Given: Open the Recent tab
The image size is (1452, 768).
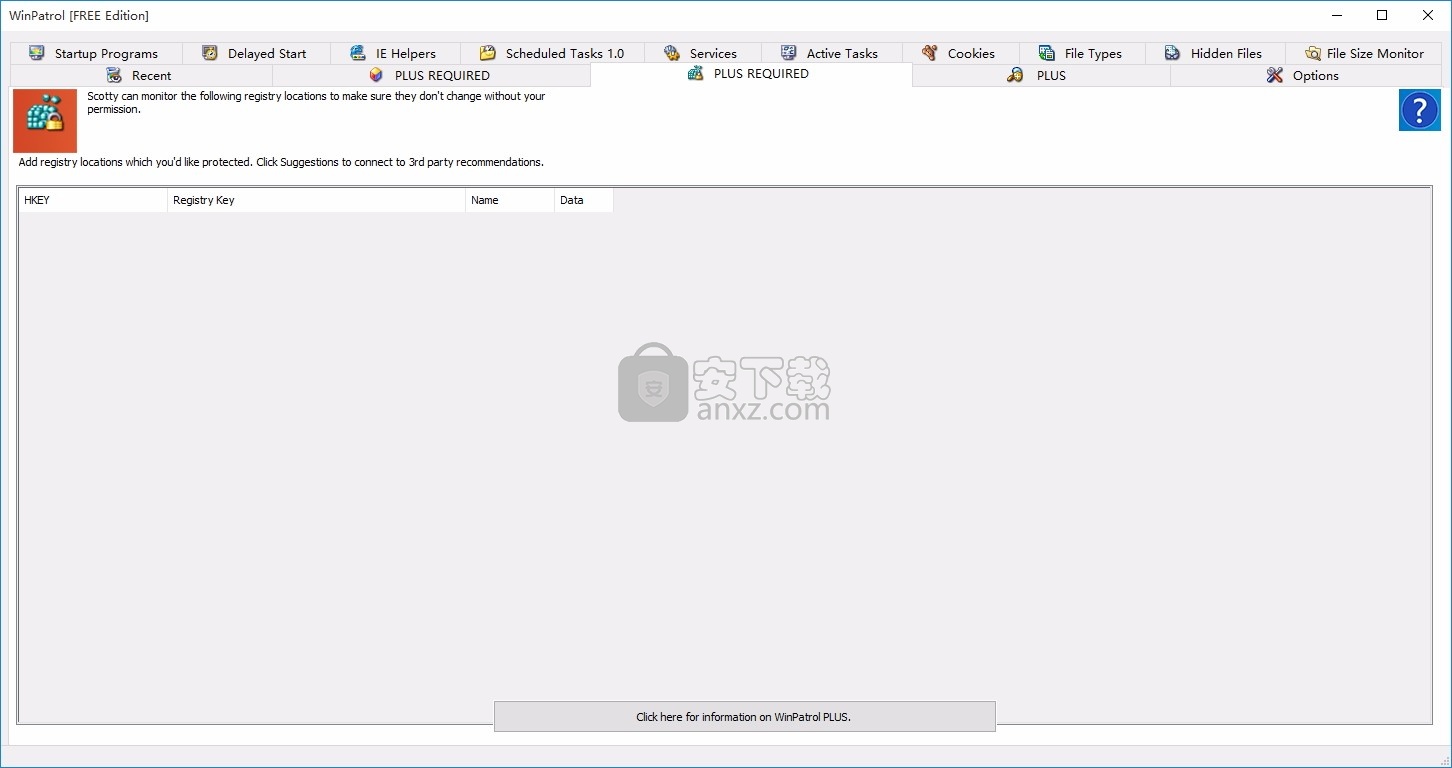Looking at the screenshot, I should 141,75.
